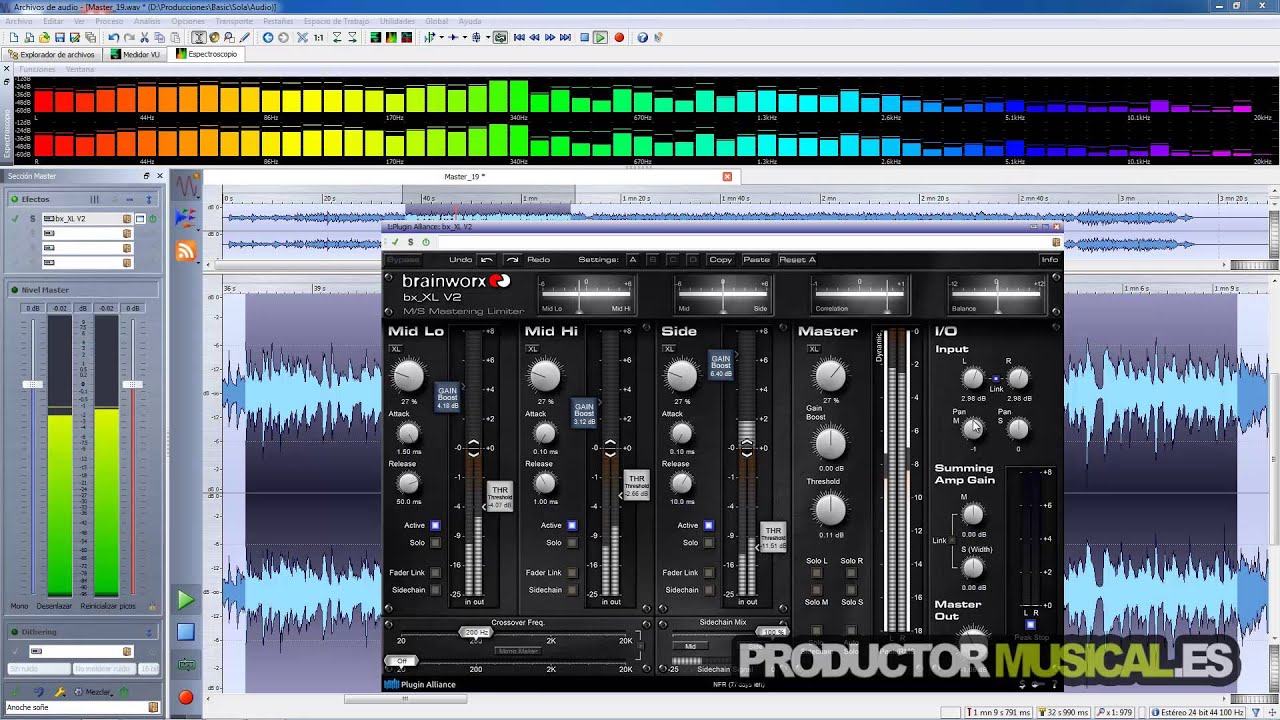Click the Crossover Freq 200 Hz slider handle
1280x720 pixels.
tap(475, 632)
